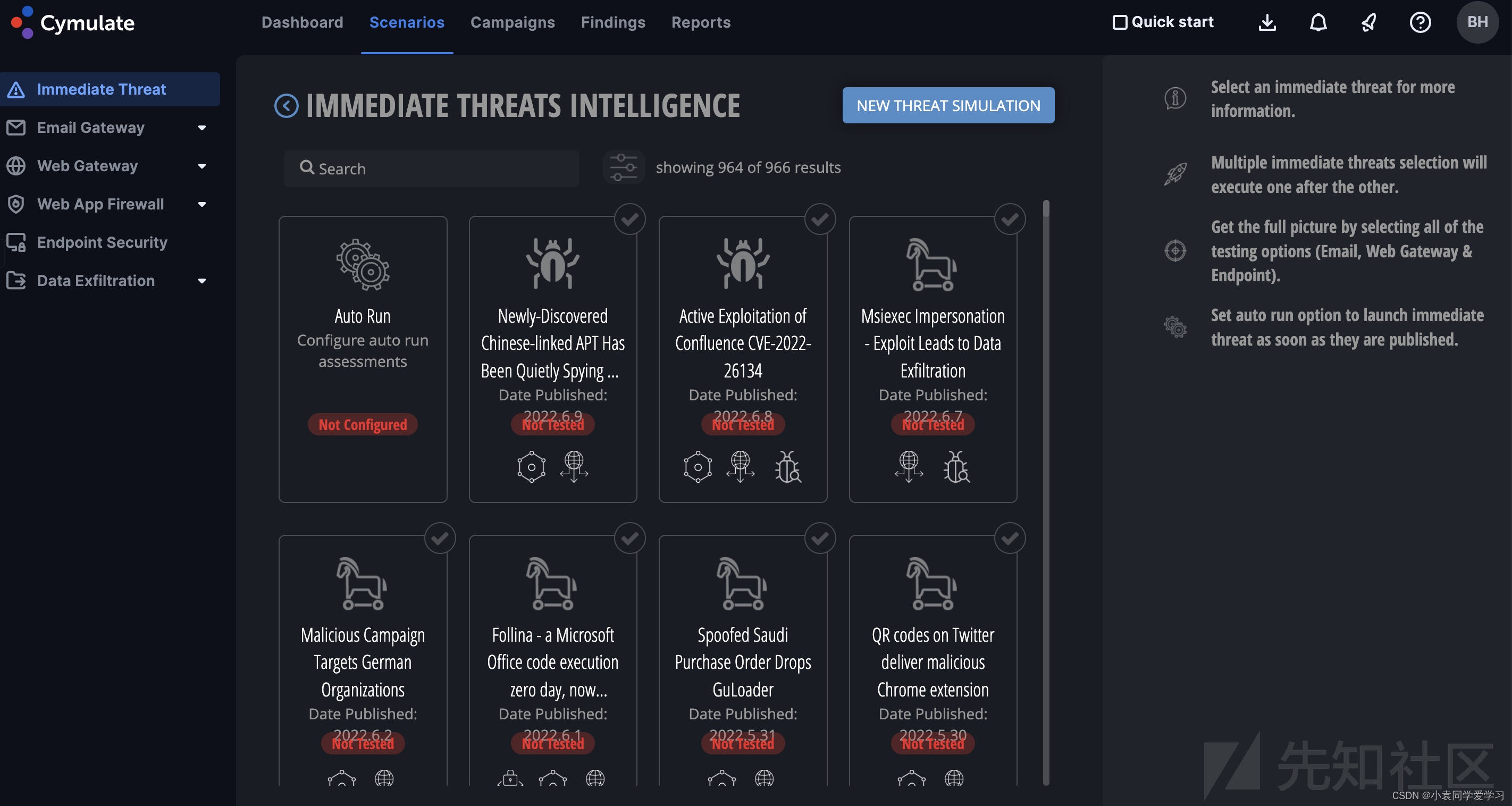Go to Findings tab
Viewport: 1512px width, 806px height.
pos(613,22)
